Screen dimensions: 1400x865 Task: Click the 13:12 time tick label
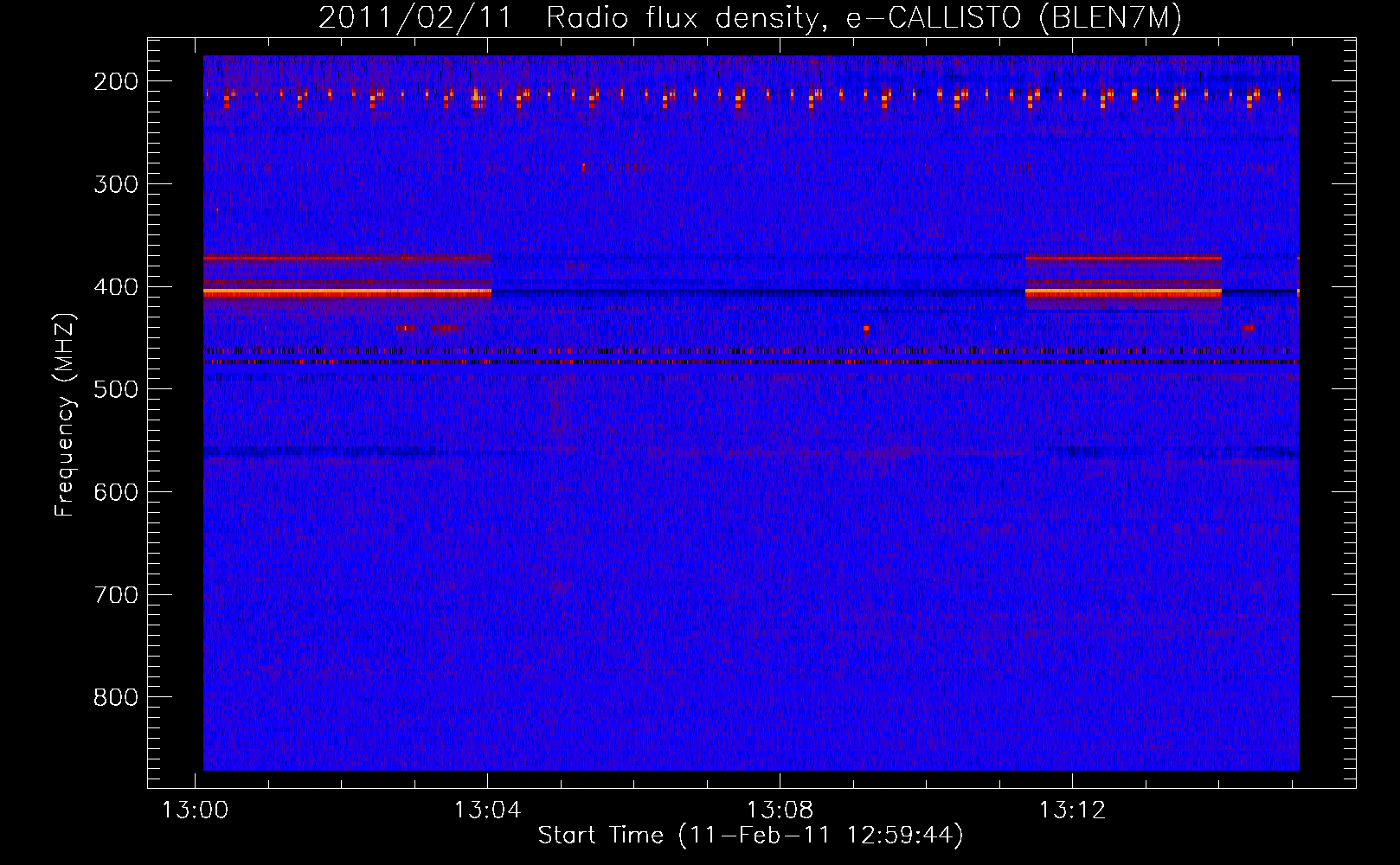point(1073,811)
